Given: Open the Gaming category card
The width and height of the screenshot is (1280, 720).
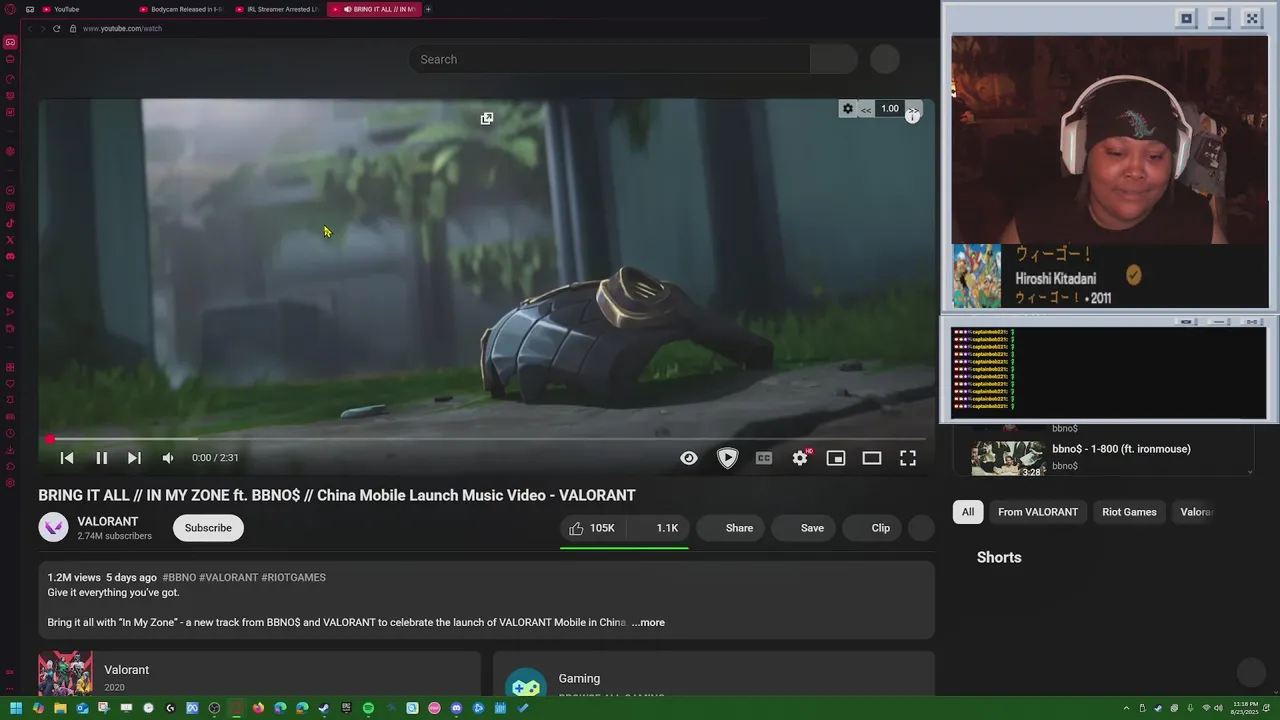Looking at the screenshot, I should (x=714, y=675).
